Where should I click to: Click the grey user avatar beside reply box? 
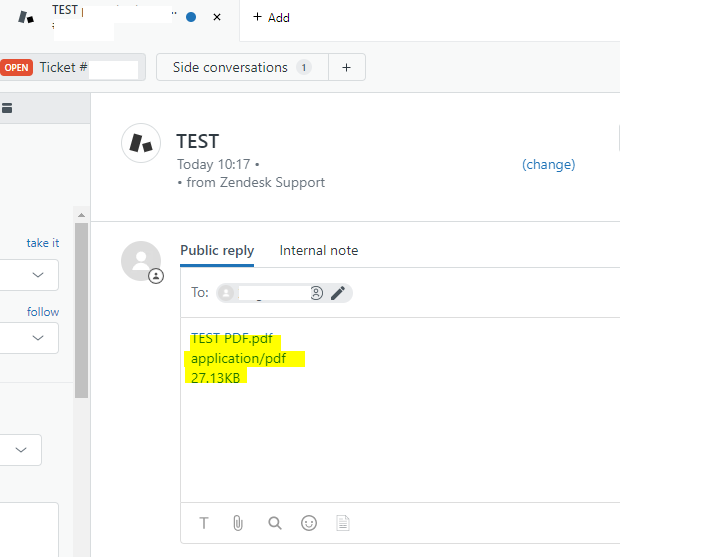[141, 261]
